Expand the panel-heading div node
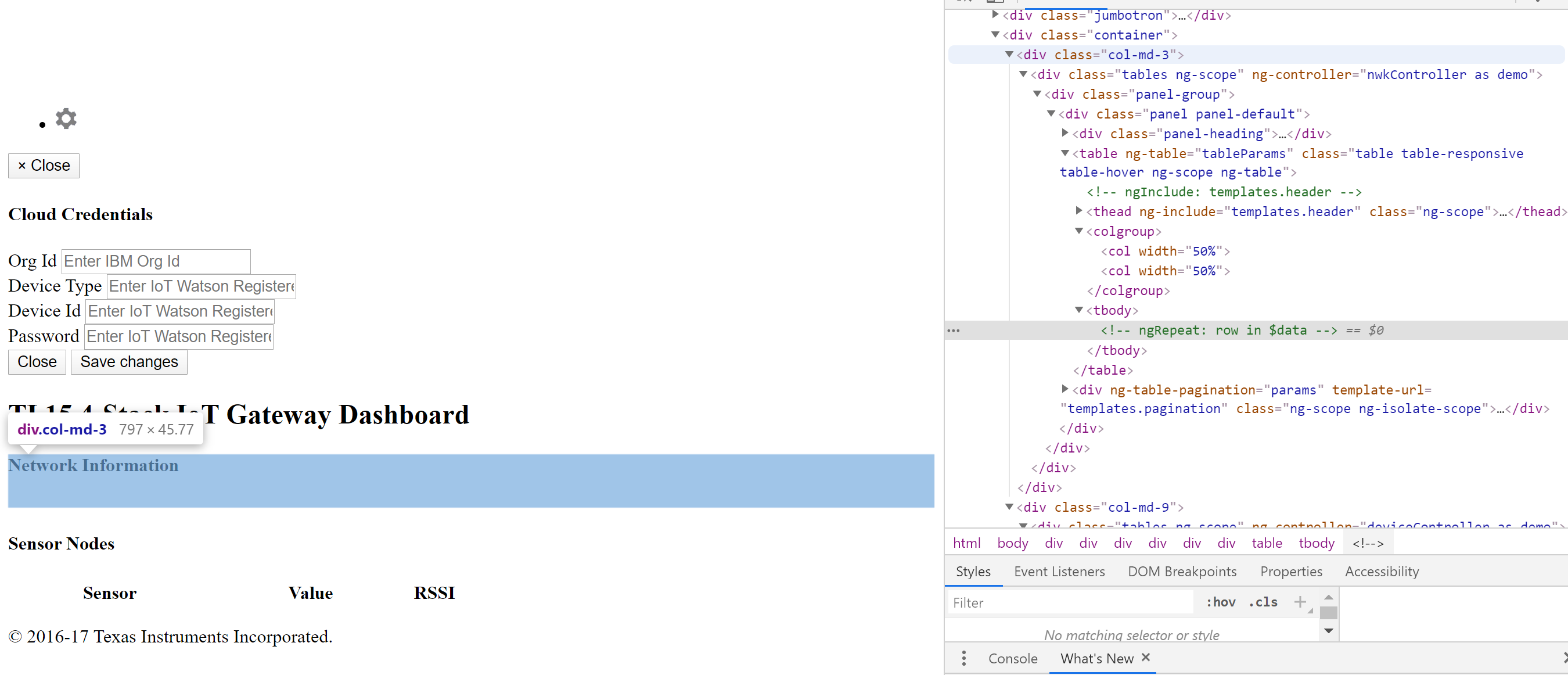Screen dimensions: 1568x675 coord(1065,133)
